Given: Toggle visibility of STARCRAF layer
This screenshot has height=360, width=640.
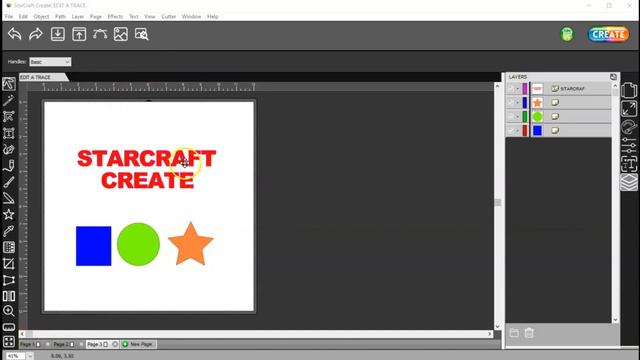Looking at the screenshot, I should (x=511, y=89).
